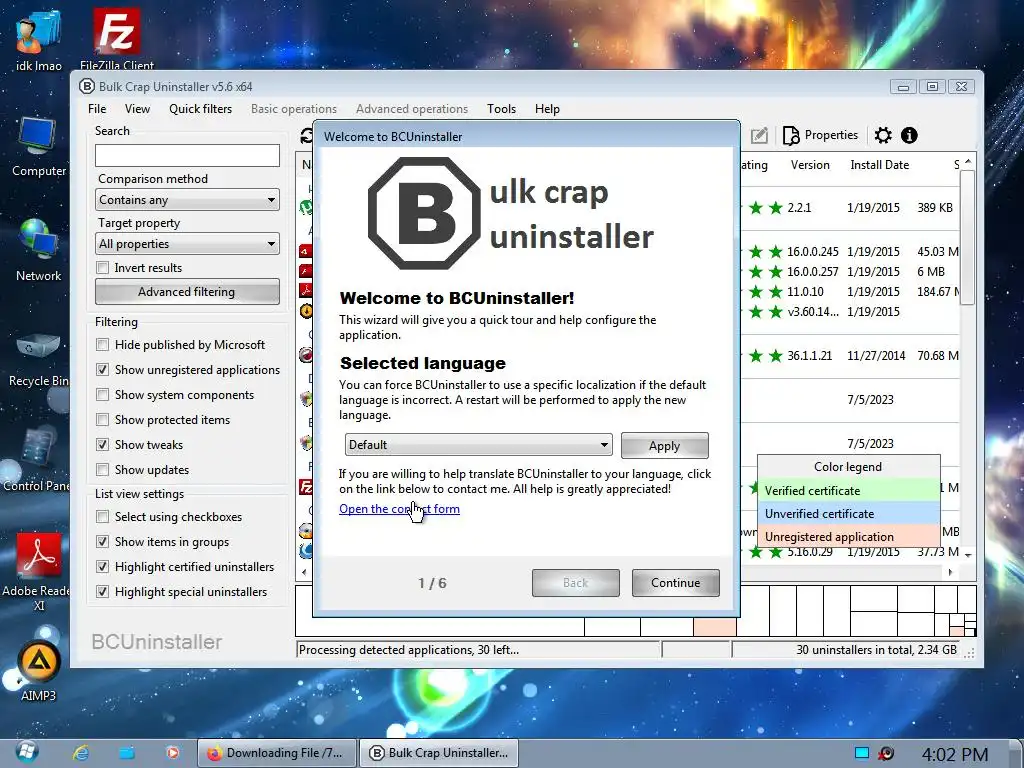Click the BCUninstaller window title icon
Screen dimensions: 1024x768
point(86,86)
